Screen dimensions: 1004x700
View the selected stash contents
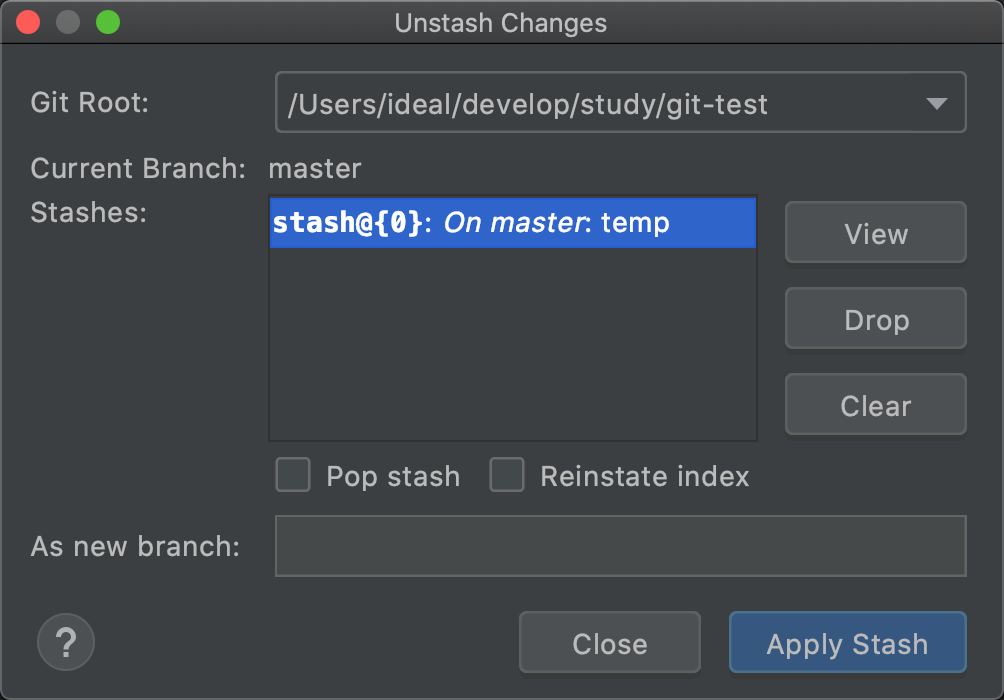(875, 233)
